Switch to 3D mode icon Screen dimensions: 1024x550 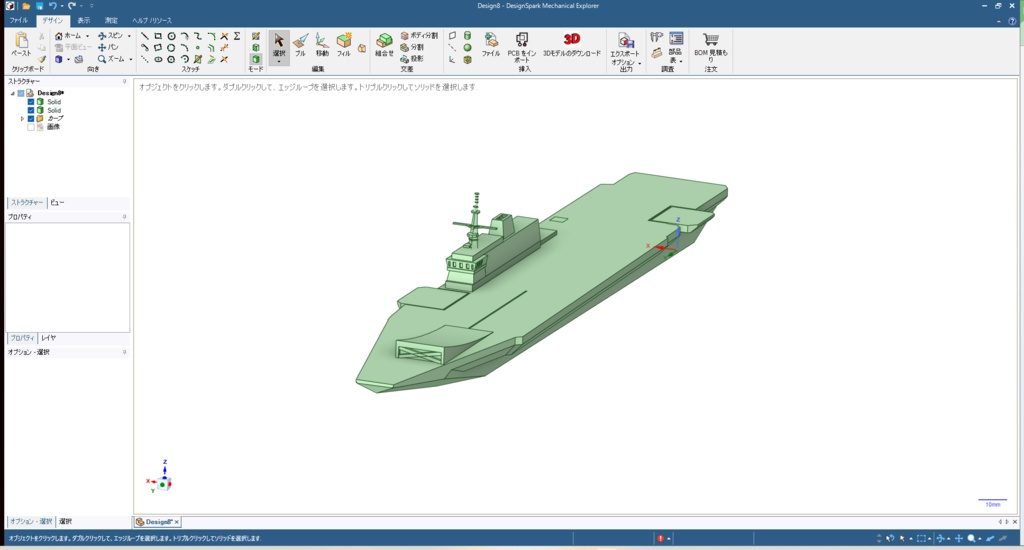click(256, 59)
